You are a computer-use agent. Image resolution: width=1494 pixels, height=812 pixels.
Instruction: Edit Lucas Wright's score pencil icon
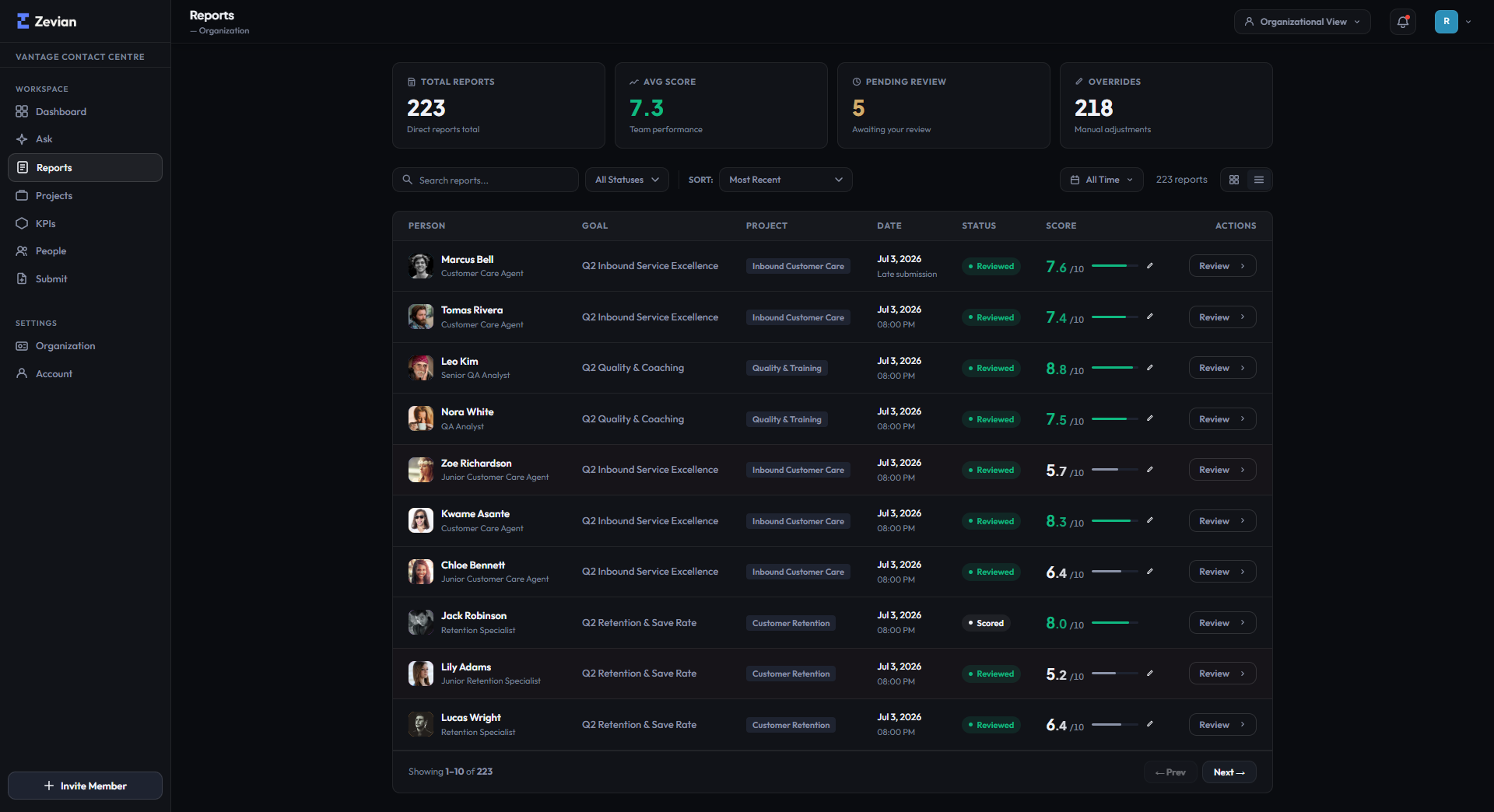[1150, 724]
